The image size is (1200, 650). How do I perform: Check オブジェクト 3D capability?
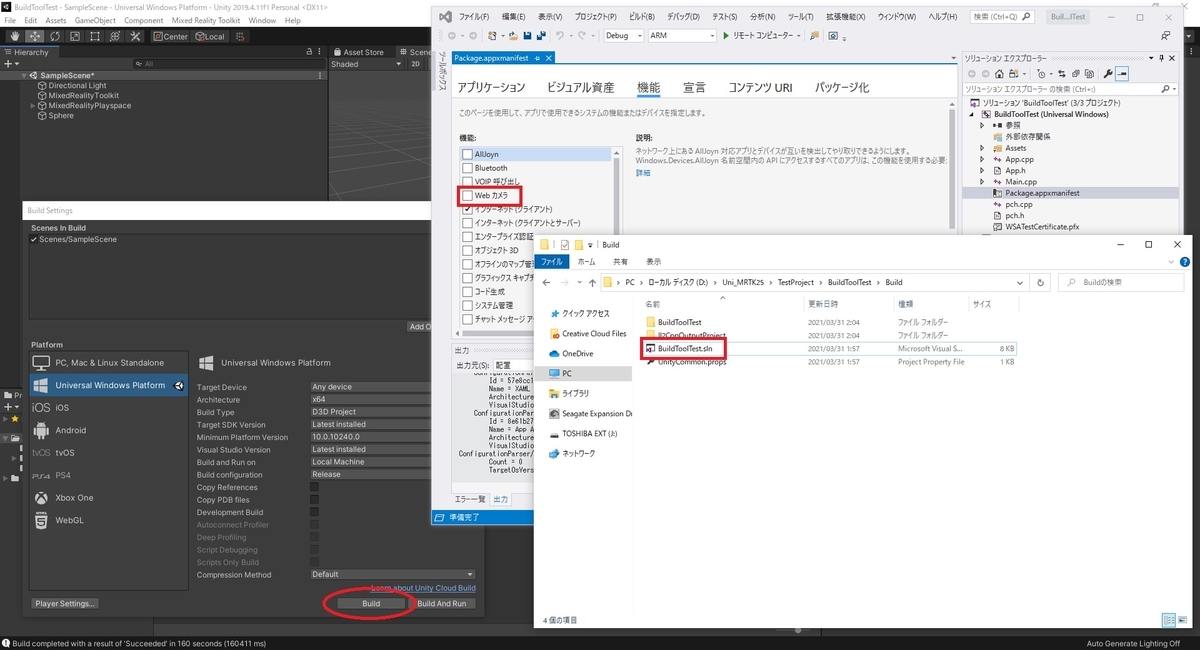467,250
